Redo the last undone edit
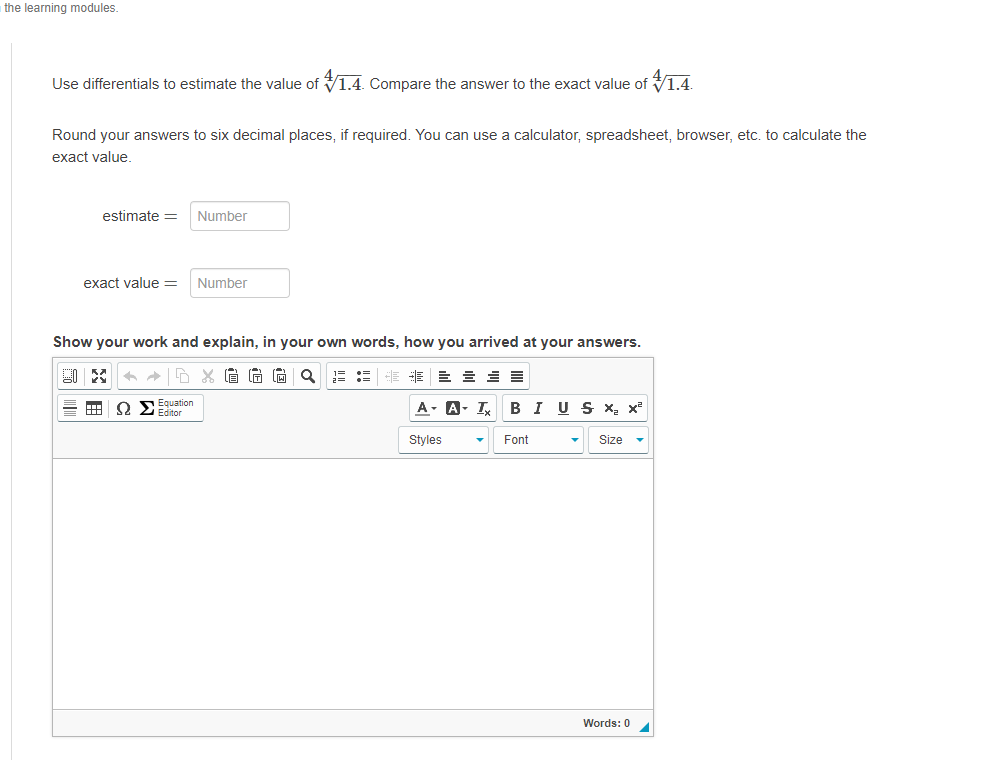The height and width of the screenshot is (766, 996). [x=154, y=376]
